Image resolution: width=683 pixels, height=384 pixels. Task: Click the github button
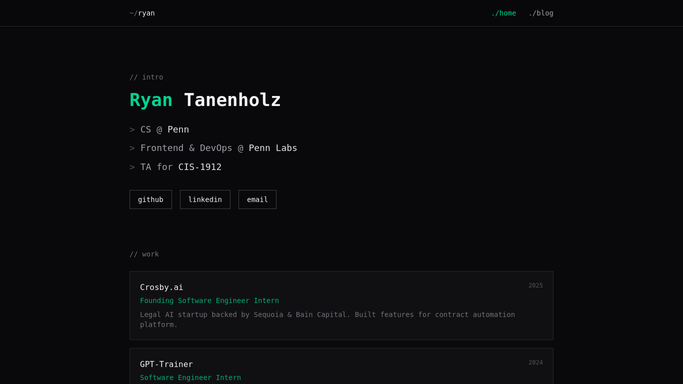coord(150,199)
